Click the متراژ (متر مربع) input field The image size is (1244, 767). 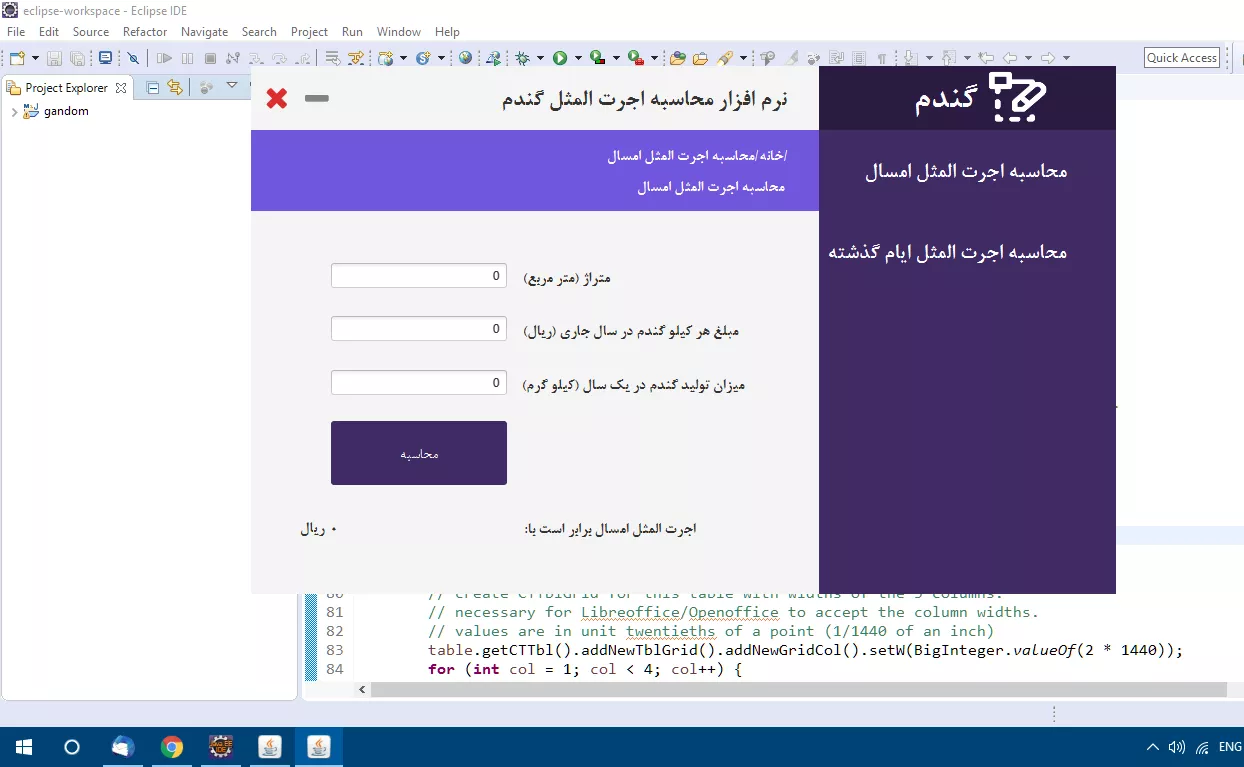(x=419, y=276)
